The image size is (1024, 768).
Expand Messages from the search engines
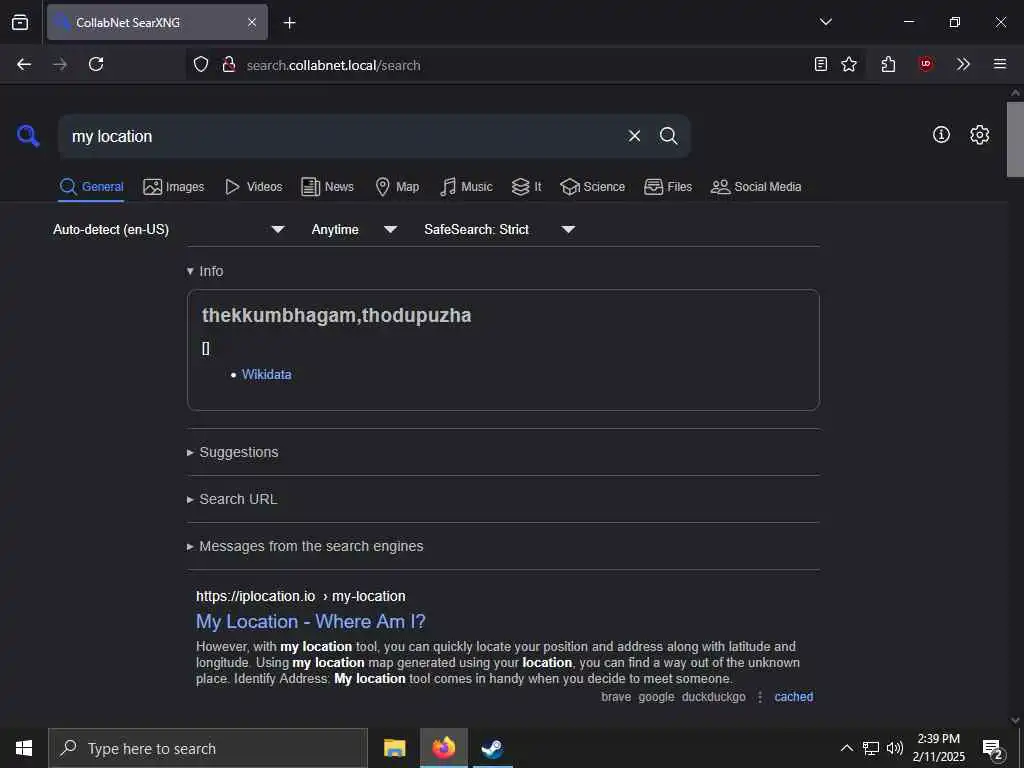[305, 546]
